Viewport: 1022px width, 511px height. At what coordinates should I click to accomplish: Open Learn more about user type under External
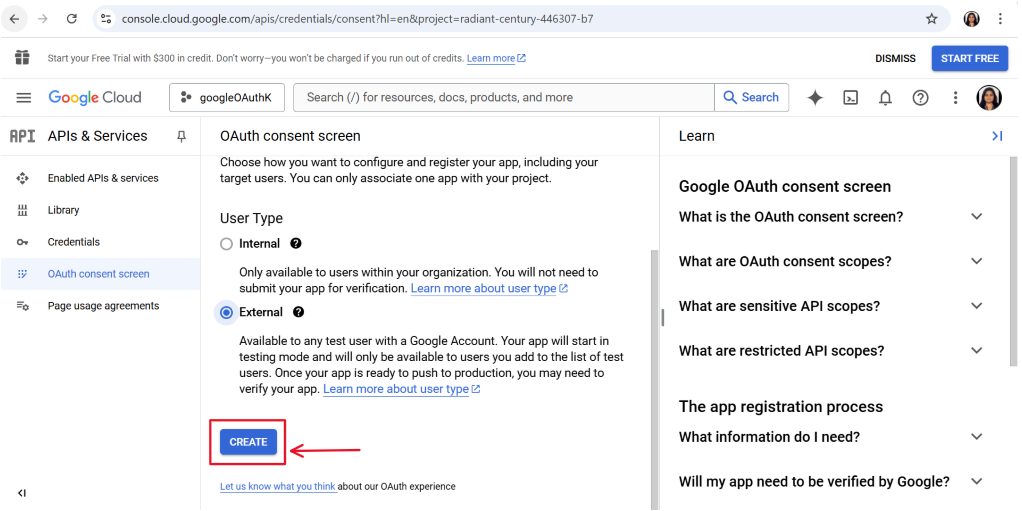pyautogui.click(x=402, y=389)
